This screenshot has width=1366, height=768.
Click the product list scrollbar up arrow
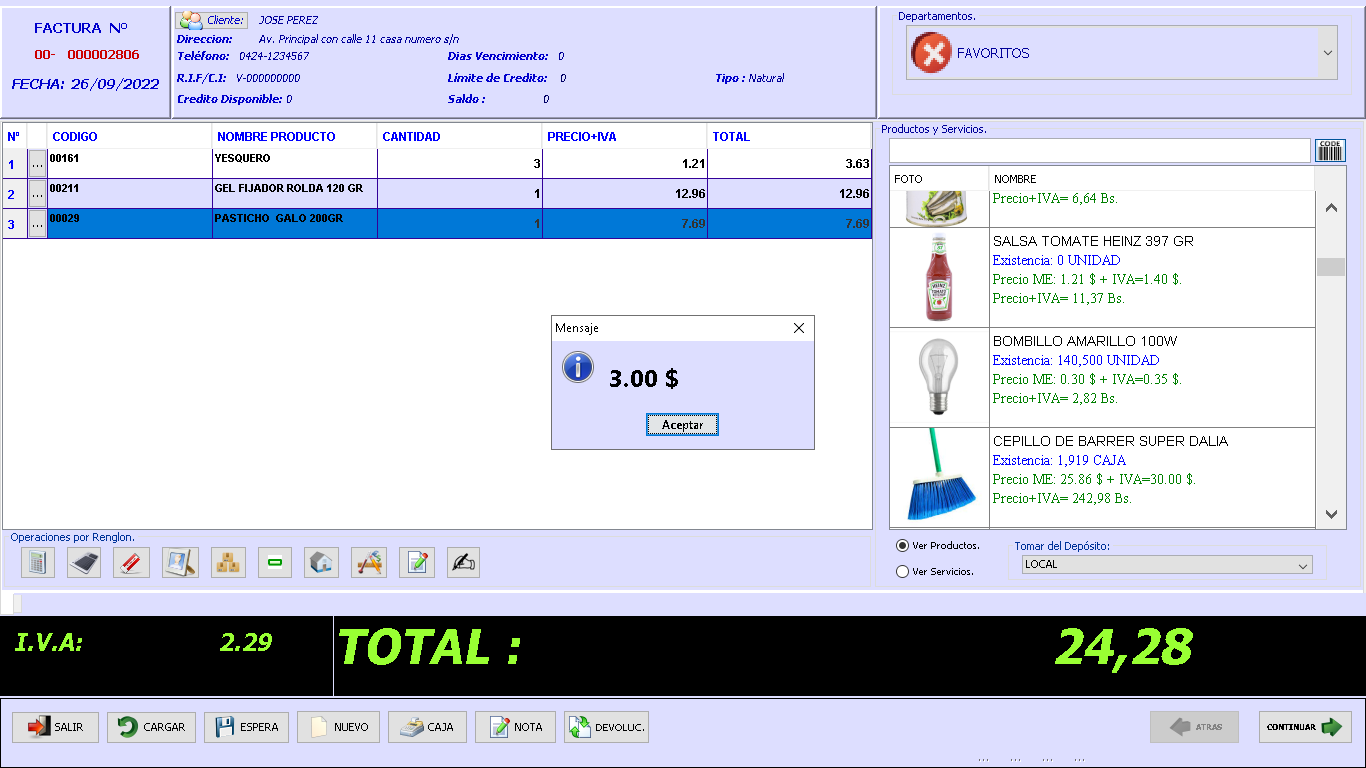pos(1330,208)
